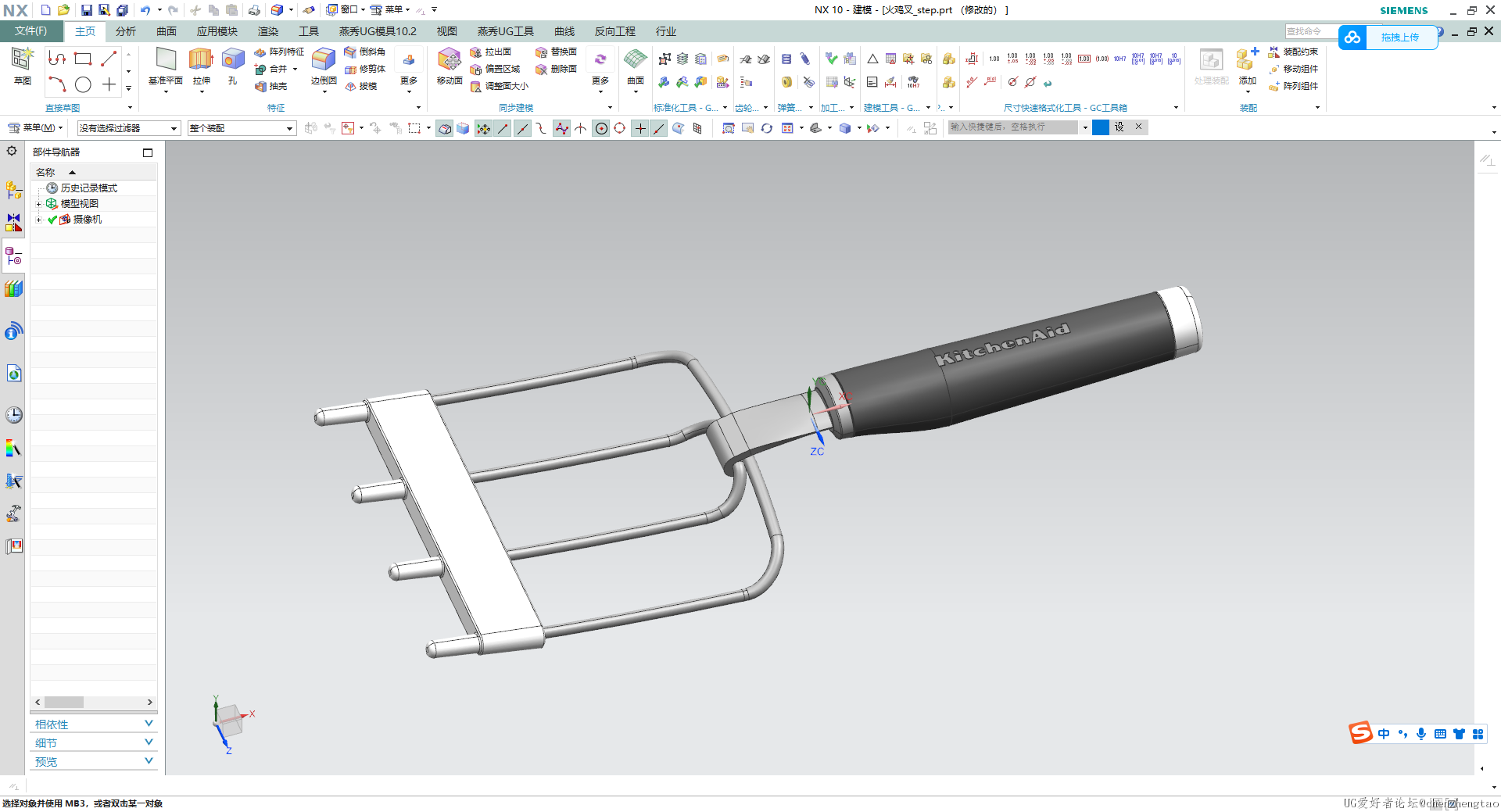This screenshot has width=1501, height=812.
Task: Open the Internet Explorer sidebar tab
Action: click(13, 374)
